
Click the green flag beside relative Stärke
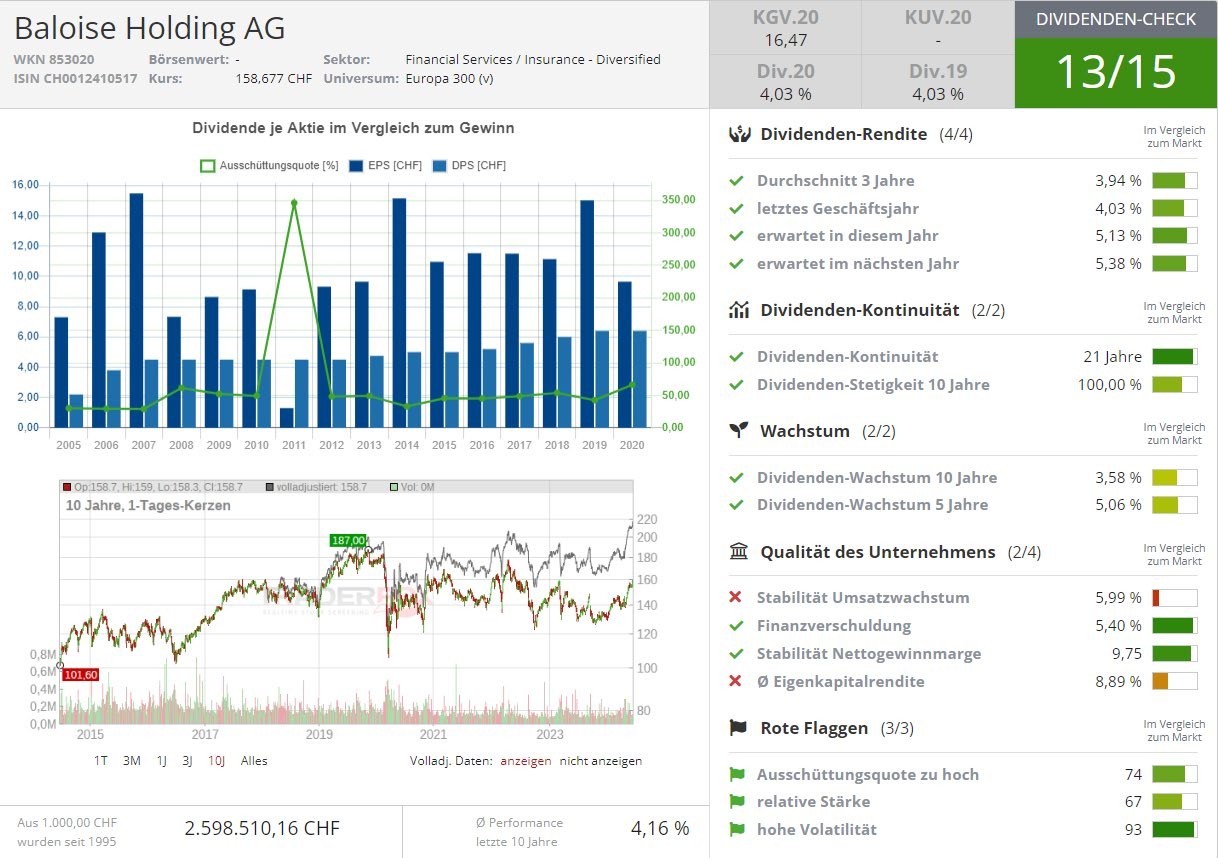click(737, 801)
